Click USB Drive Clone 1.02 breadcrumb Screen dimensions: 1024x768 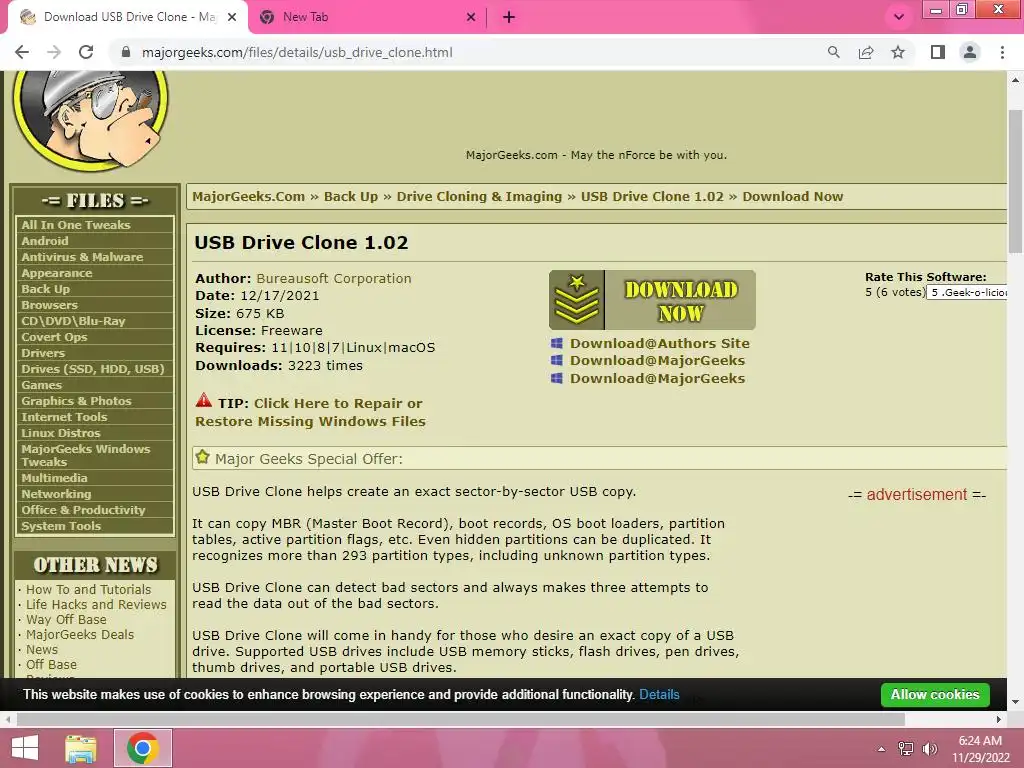coord(652,197)
